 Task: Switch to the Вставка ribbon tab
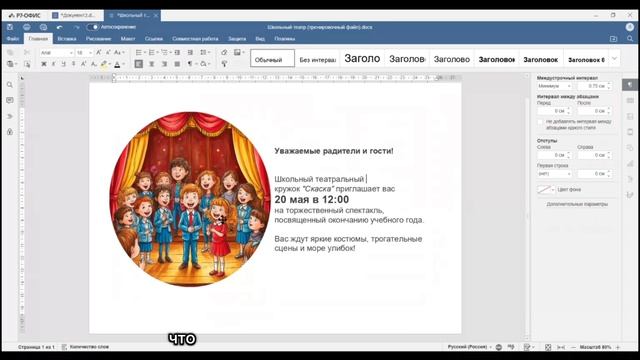coord(67,39)
